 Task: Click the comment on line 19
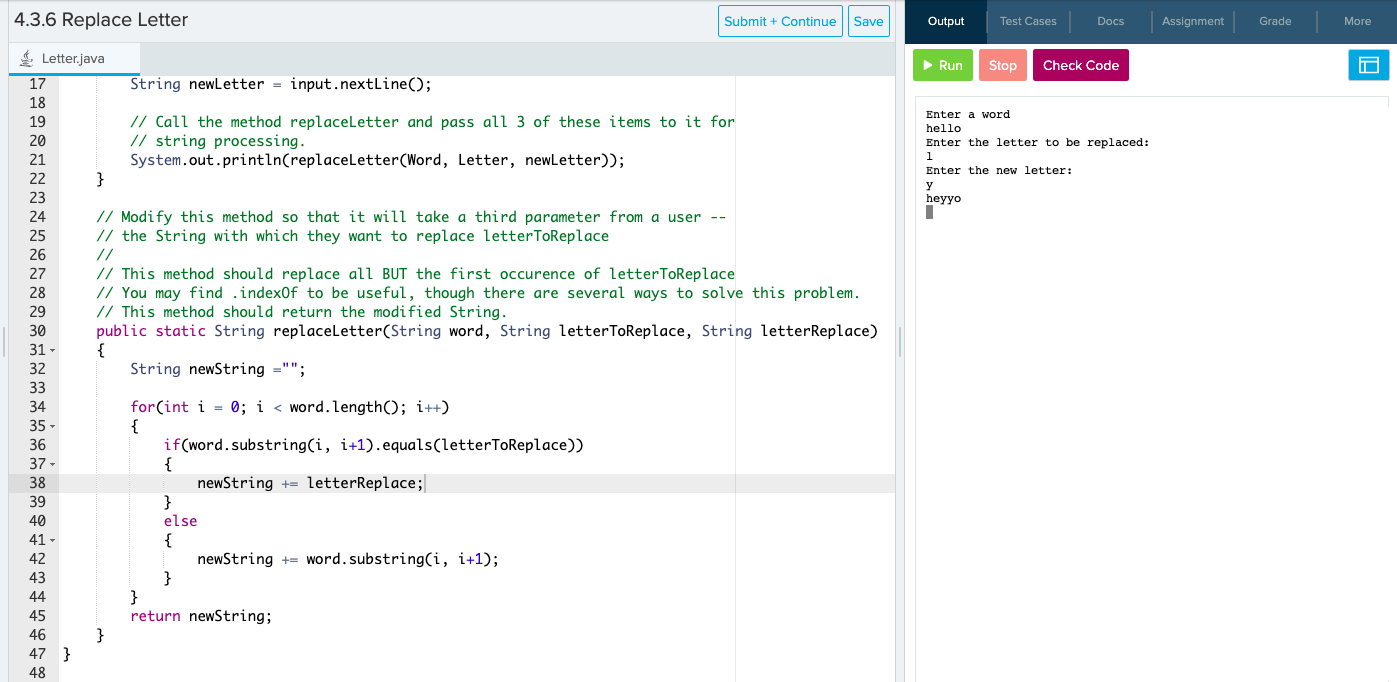pos(433,122)
